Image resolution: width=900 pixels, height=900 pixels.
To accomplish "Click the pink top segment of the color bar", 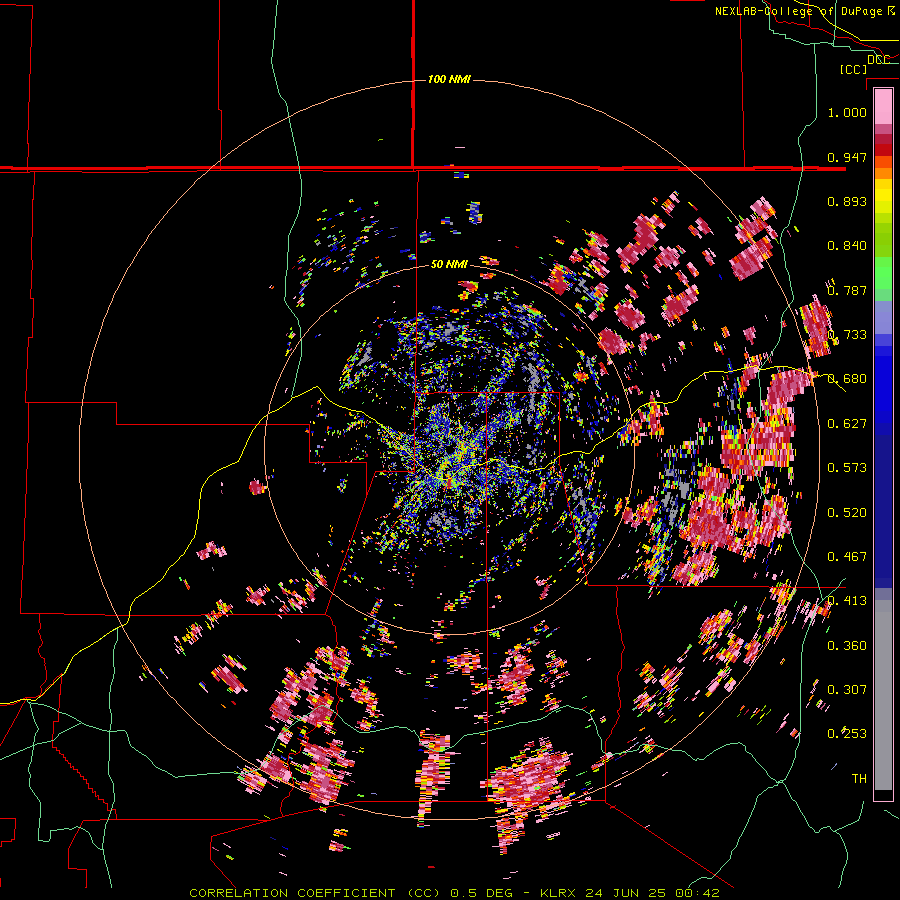I will pyautogui.click(x=883, y=106).
